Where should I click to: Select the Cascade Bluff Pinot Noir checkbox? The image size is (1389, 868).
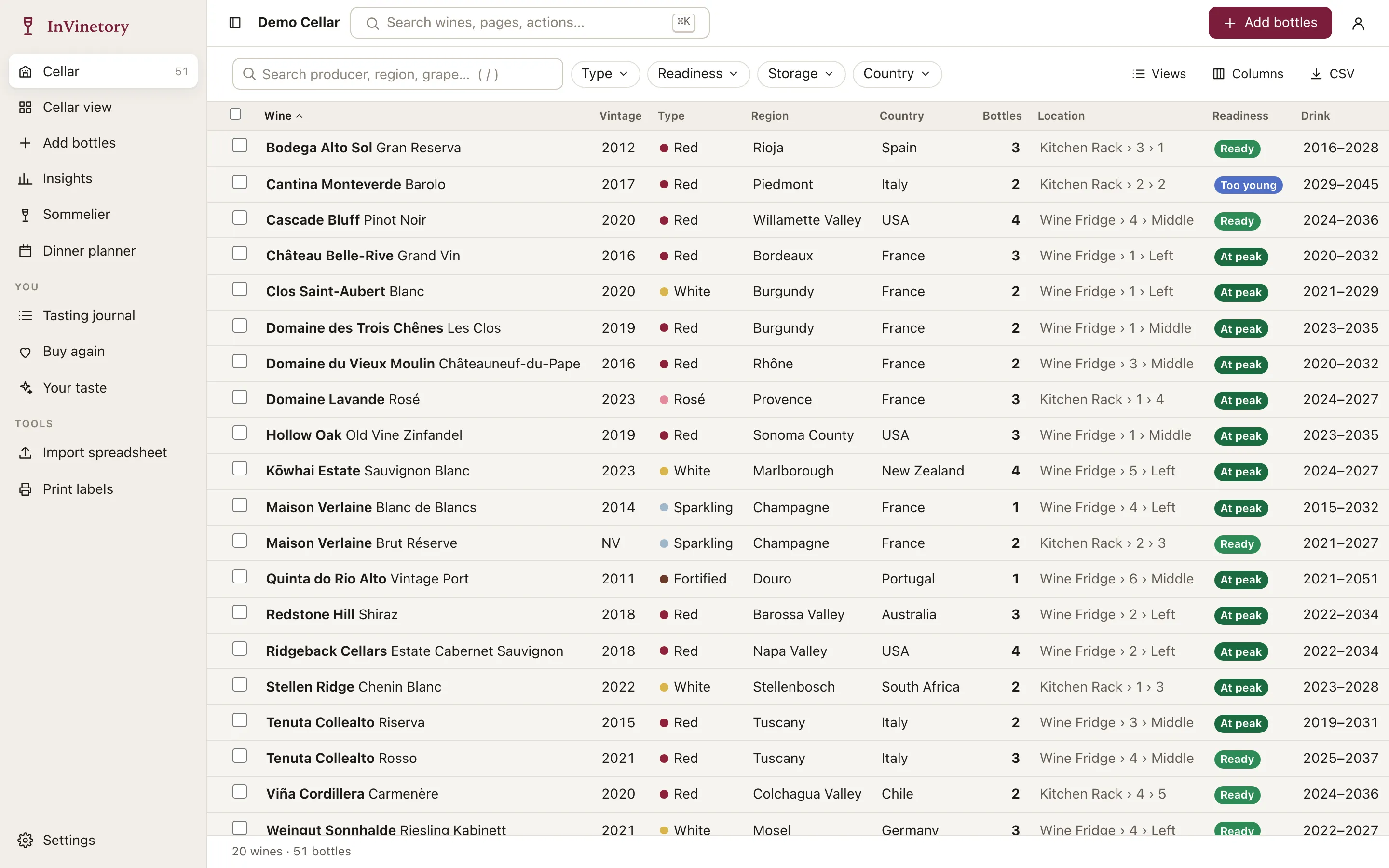(240, 217)
